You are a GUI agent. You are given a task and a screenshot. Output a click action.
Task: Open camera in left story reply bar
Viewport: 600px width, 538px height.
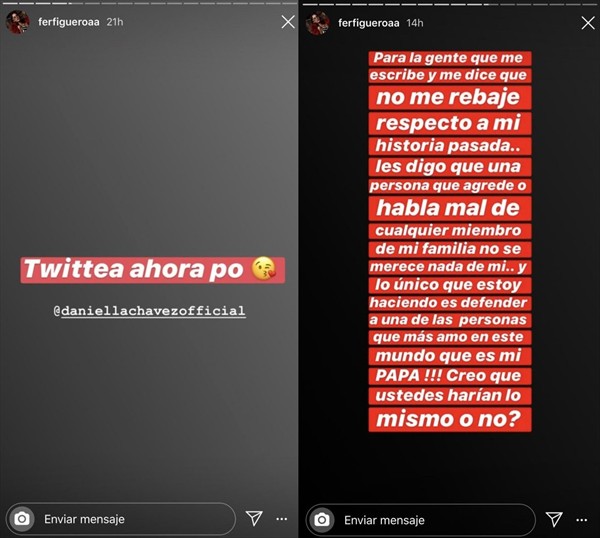[22, 519]
